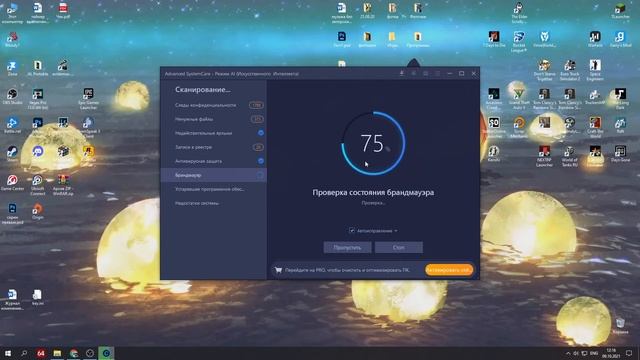The width and height of the screenshot is (640, 360).
Task: Click the Стоп (Stop) button
Action: click(399, 247)
